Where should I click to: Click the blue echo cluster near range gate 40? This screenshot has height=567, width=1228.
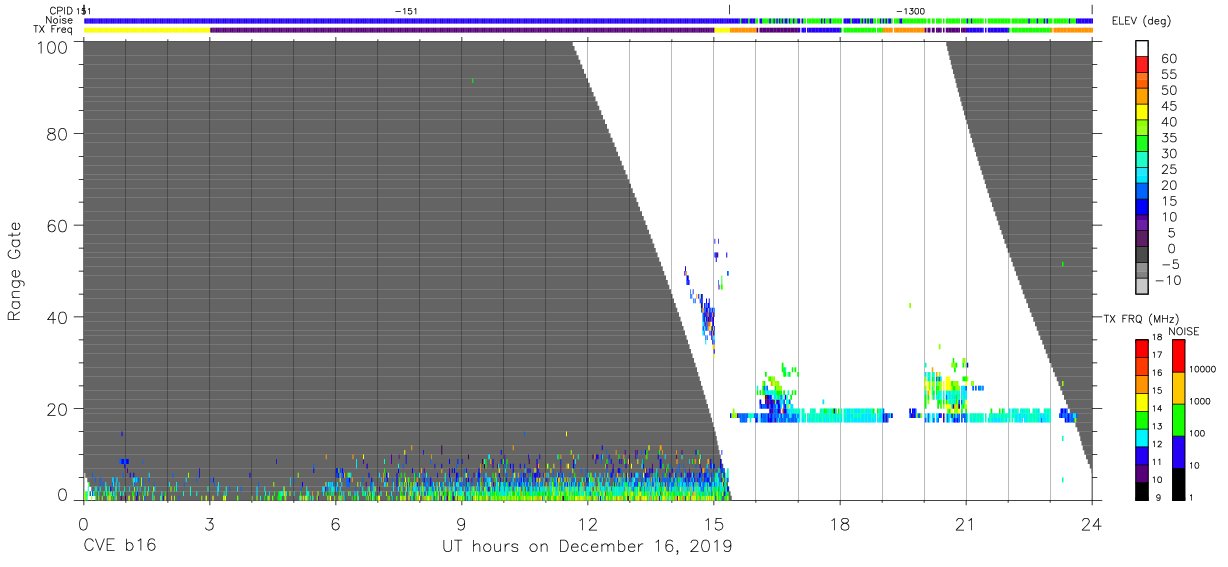709,320
